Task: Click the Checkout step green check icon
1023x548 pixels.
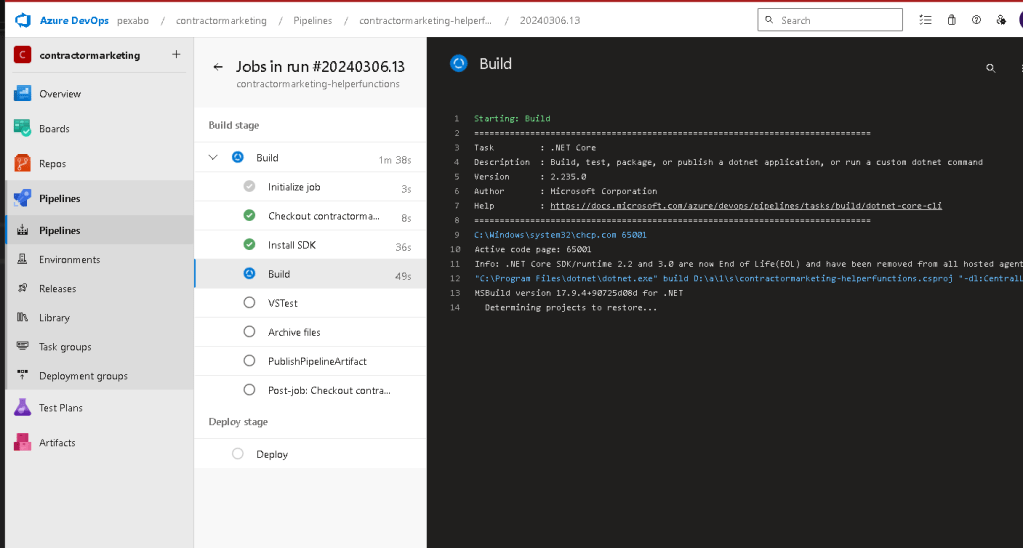Action: pyautogui.click(x=249, y=215)
